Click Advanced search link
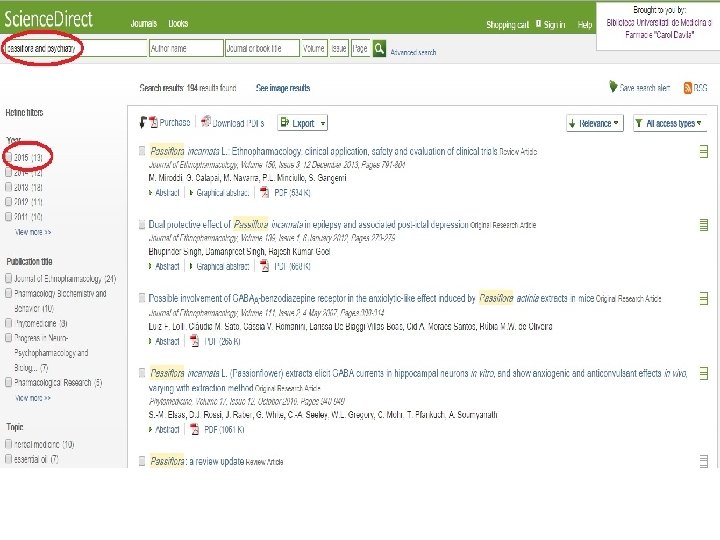The width and height of the screenshot is (720, 540). [x=413, y=52]
